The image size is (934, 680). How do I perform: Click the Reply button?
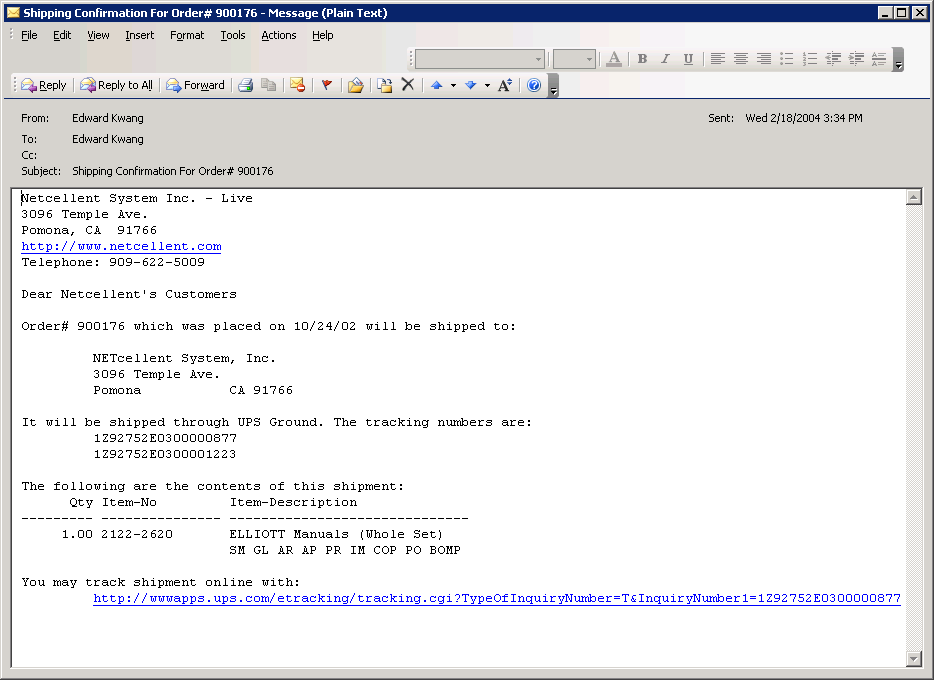[x=43, y=85]
